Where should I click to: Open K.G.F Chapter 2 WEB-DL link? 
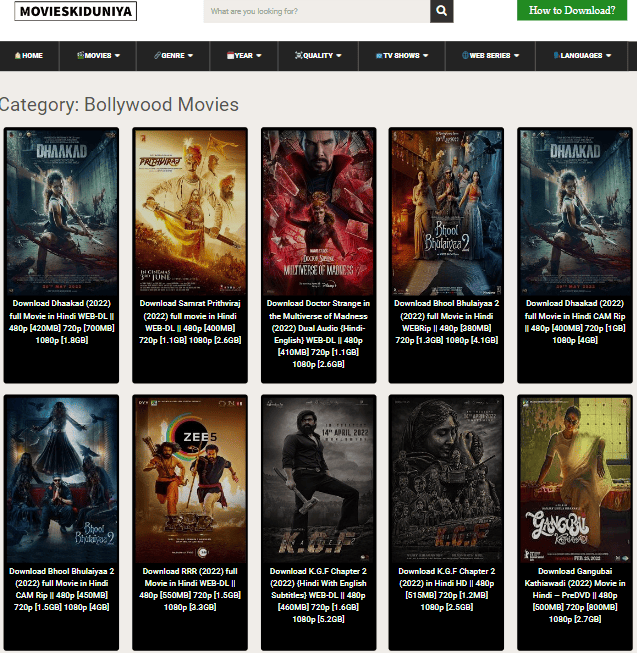(x=318, y=595)
